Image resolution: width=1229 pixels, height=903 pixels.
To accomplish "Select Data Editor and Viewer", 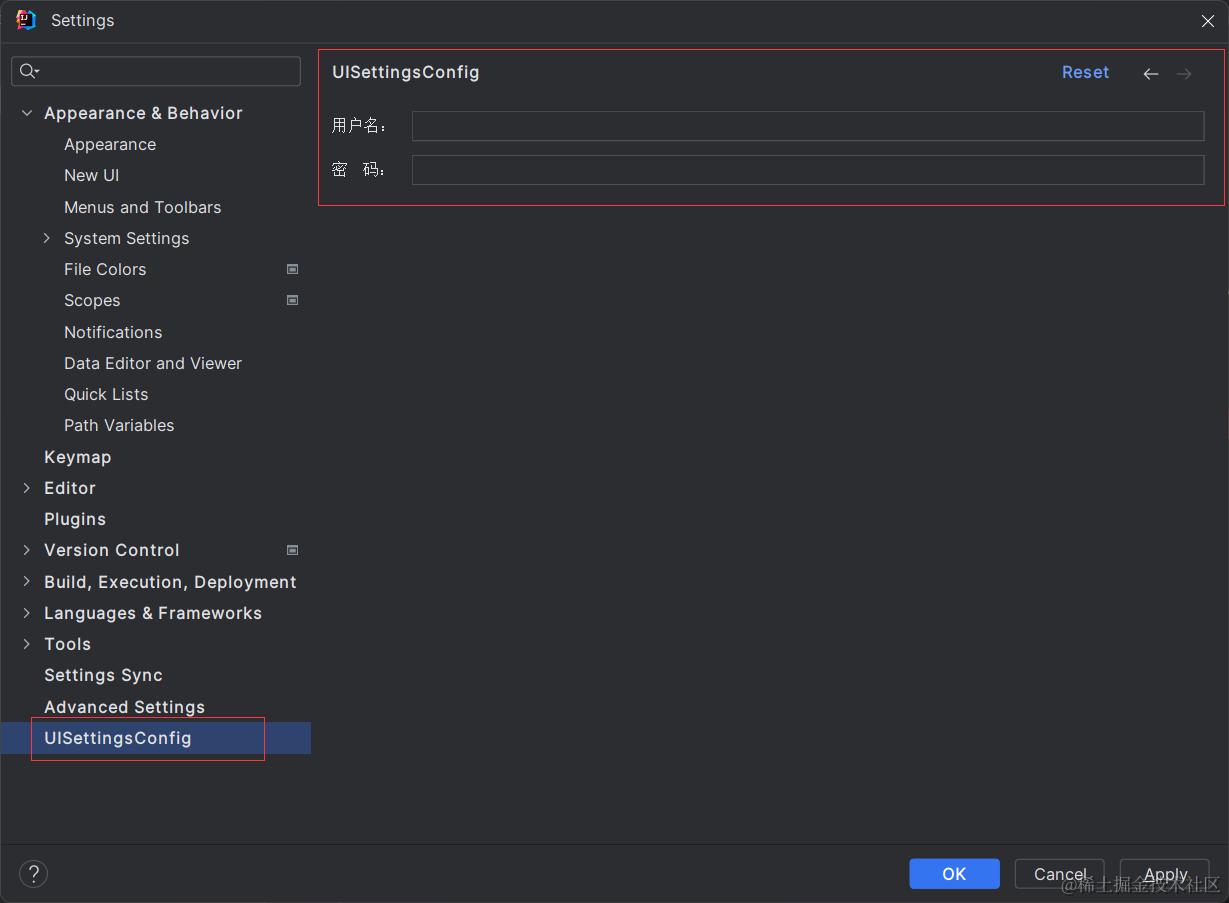I will click(153, 363).
